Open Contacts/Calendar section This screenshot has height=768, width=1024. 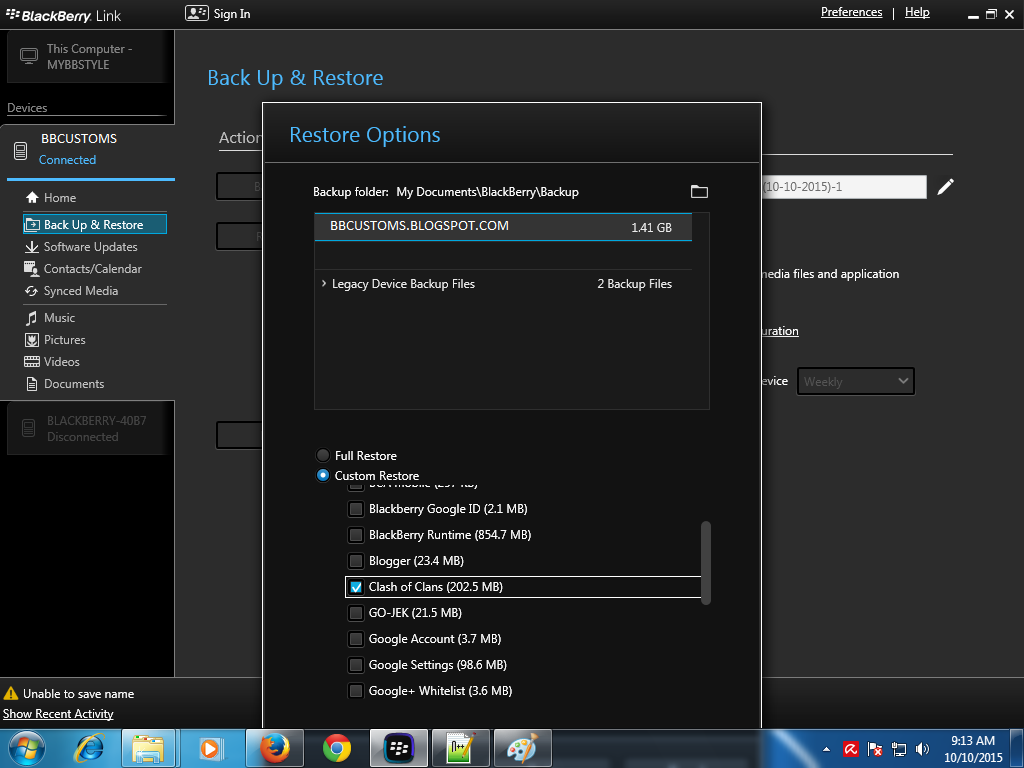(x=93, y=268)
